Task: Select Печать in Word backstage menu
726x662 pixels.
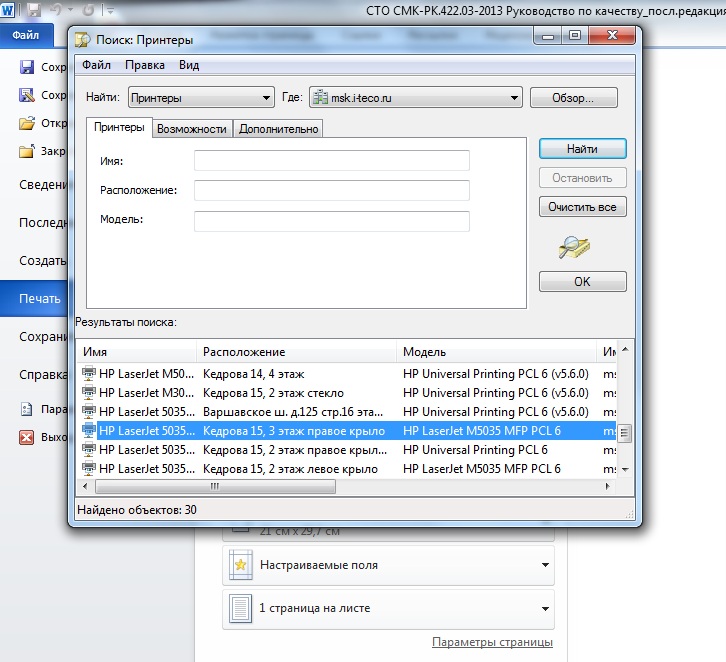Action: [x=34, y=299]
